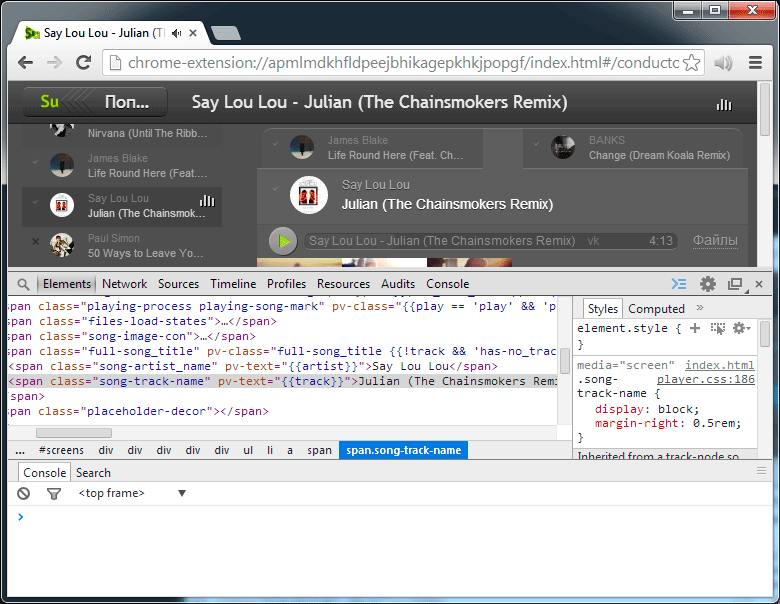Click the display: block property
780x604 pixels.
point(647,409)
